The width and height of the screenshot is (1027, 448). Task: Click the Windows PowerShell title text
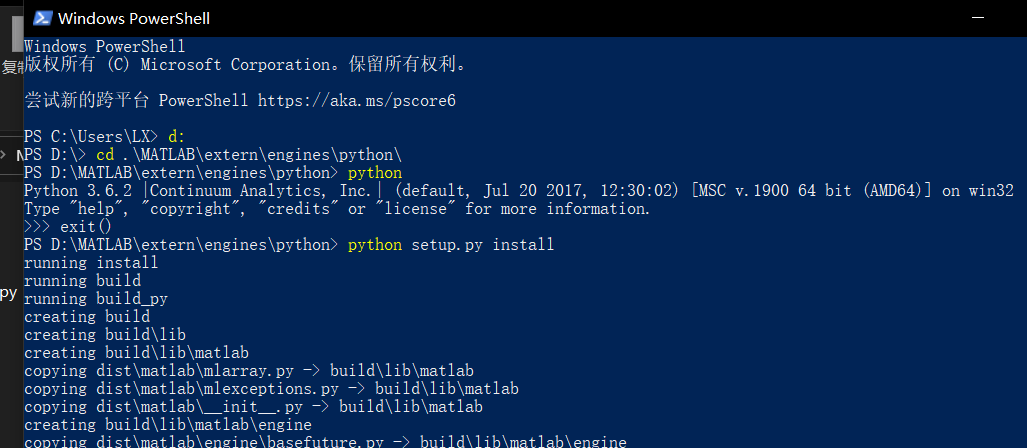pos(134,18)
